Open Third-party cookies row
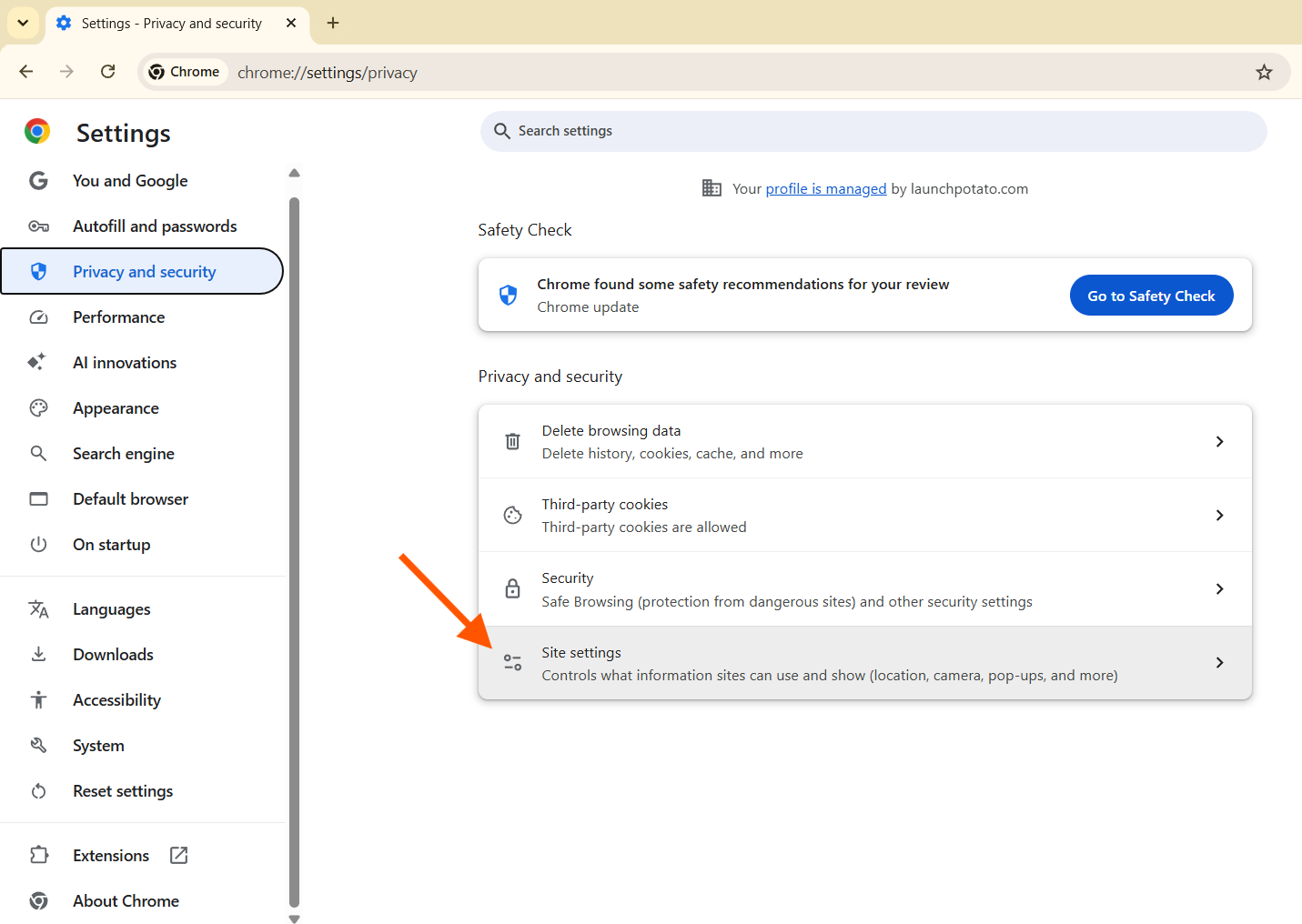The width and height of the screenshot is (1302, 924). pyautogui.click(x=865, y=516)
